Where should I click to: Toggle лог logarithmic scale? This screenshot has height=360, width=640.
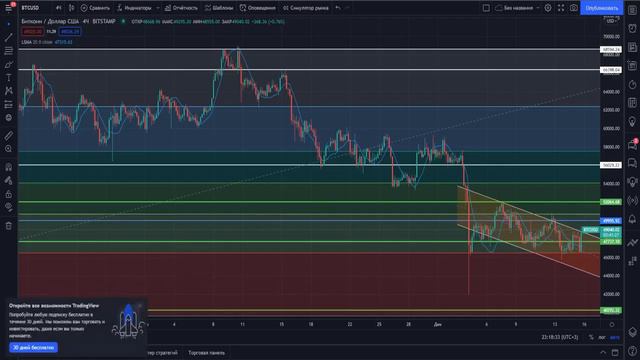[x=602, y=337]
